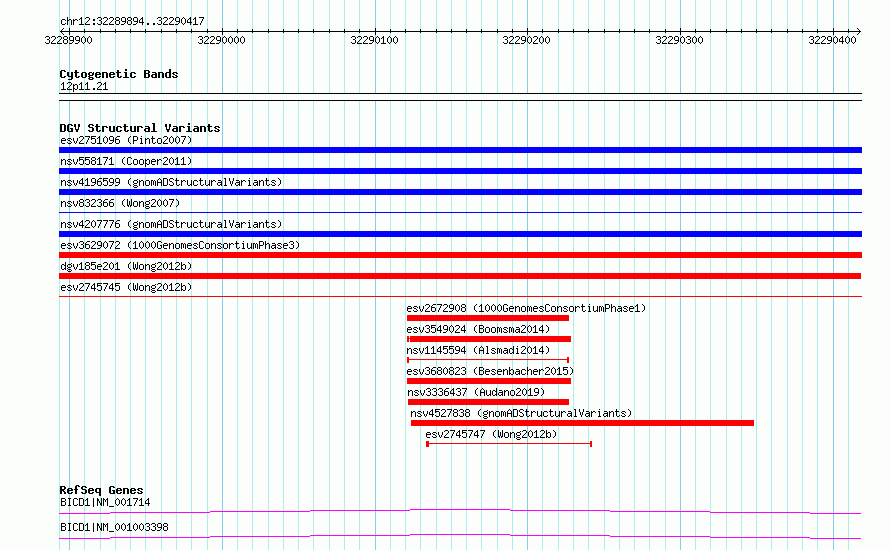Open variant nsv1145594 (Alsmadi2014) label
This screenshot has width=890, height=550.
point(478,350)
